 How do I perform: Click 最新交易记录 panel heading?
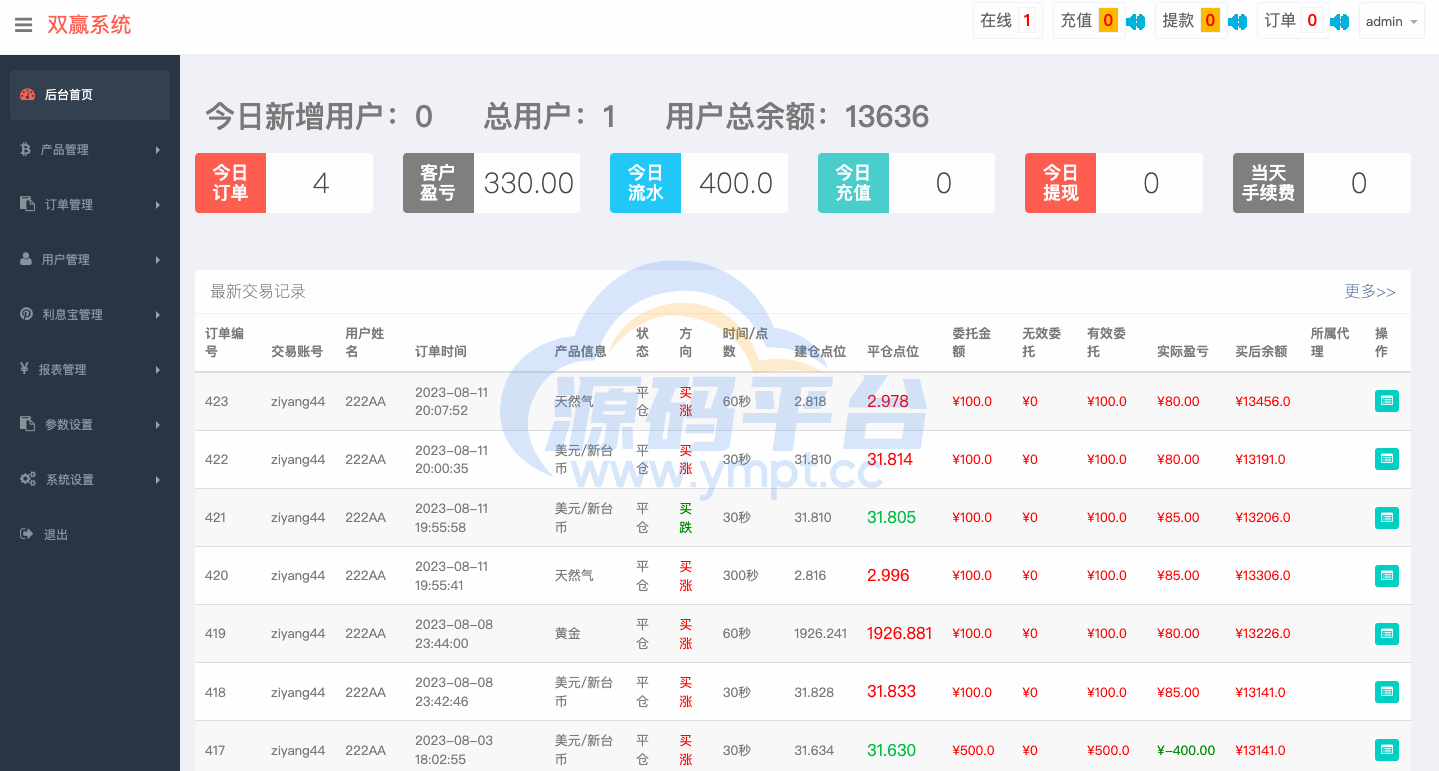[258, 292]
